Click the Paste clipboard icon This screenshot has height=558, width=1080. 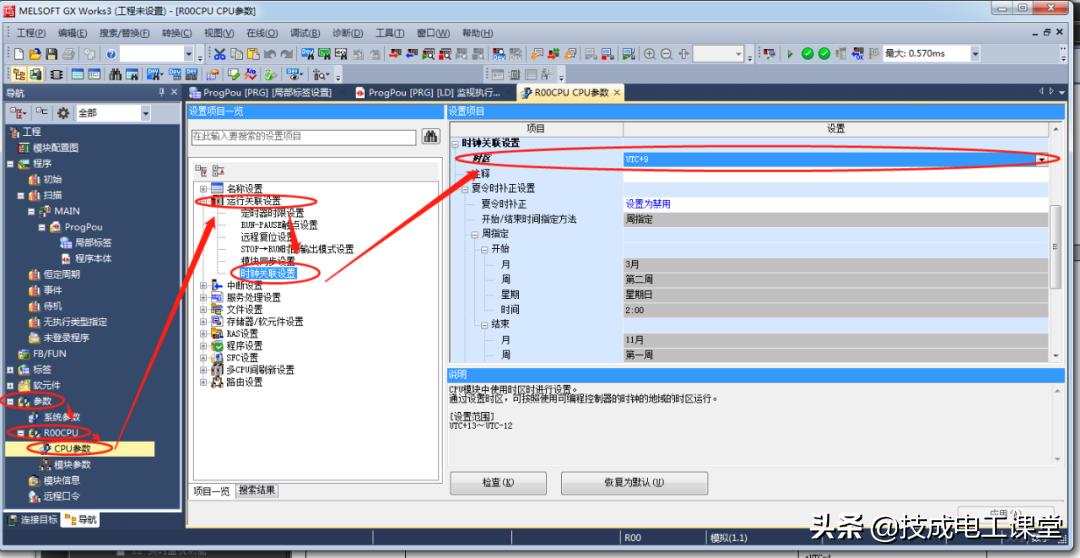point(253,54)
